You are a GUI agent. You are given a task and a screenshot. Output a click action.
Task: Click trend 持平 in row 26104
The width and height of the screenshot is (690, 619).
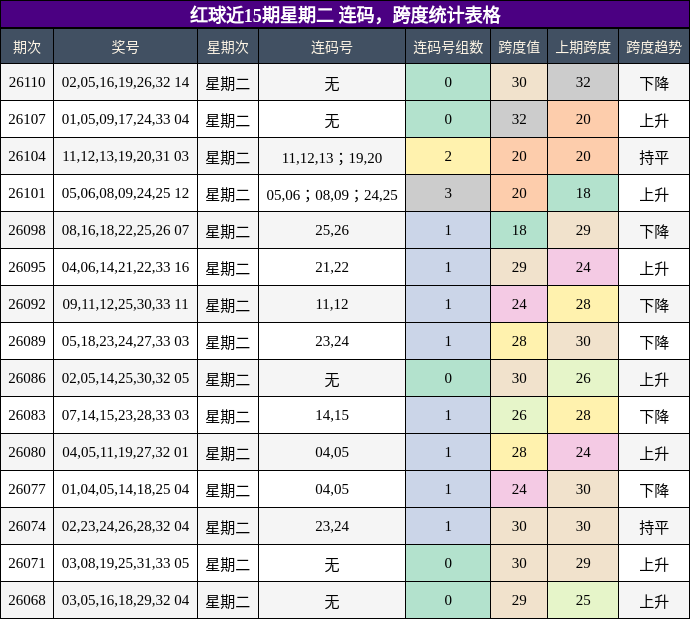click(654, 157)
